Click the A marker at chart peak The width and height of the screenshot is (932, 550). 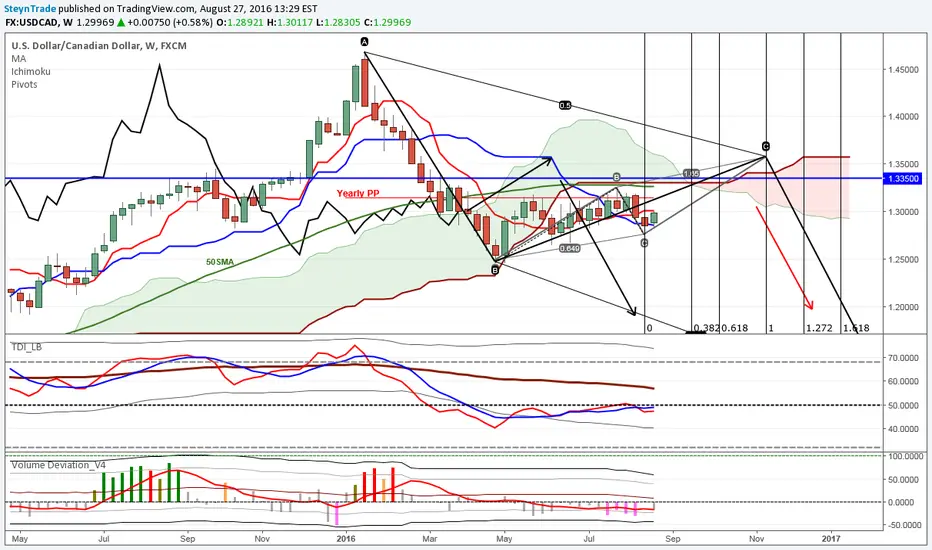pos(364,42)
